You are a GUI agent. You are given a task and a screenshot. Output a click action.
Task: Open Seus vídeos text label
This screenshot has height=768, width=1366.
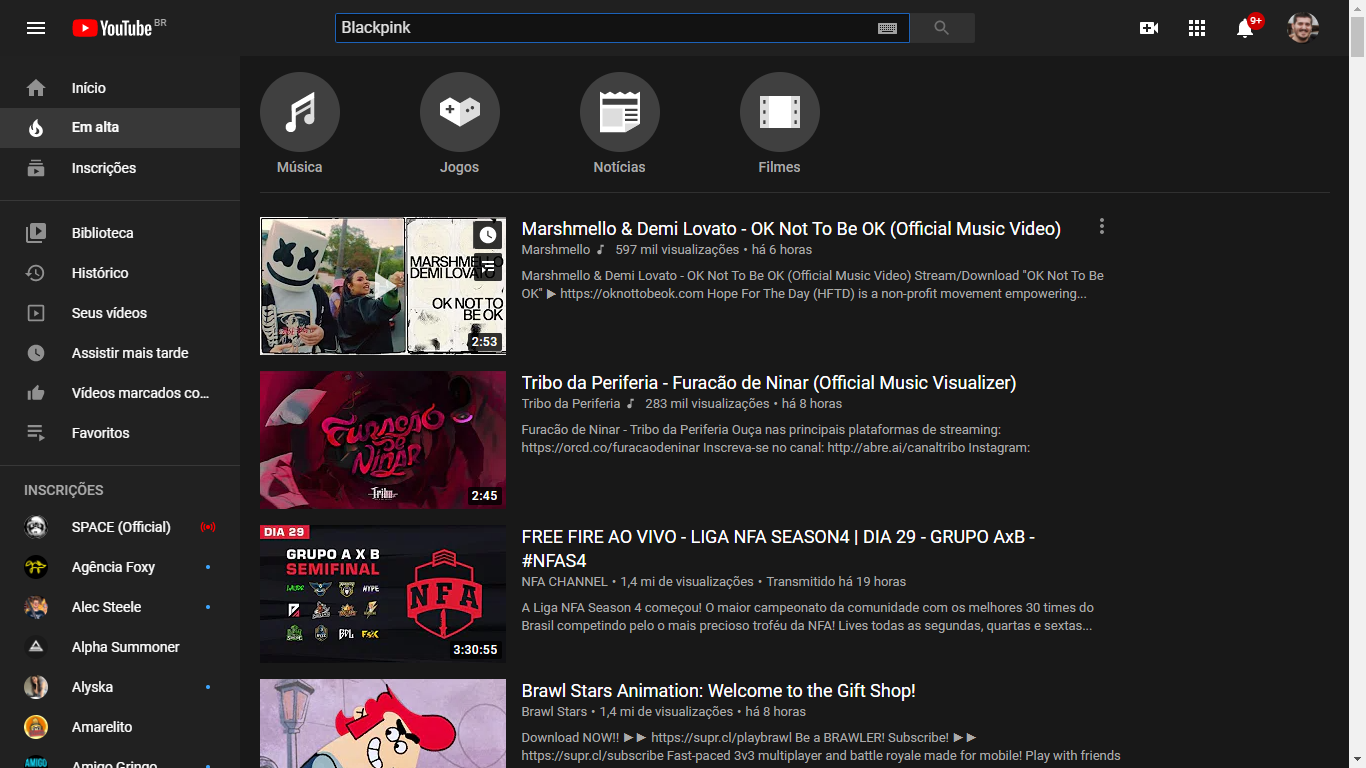pos(109,313)
